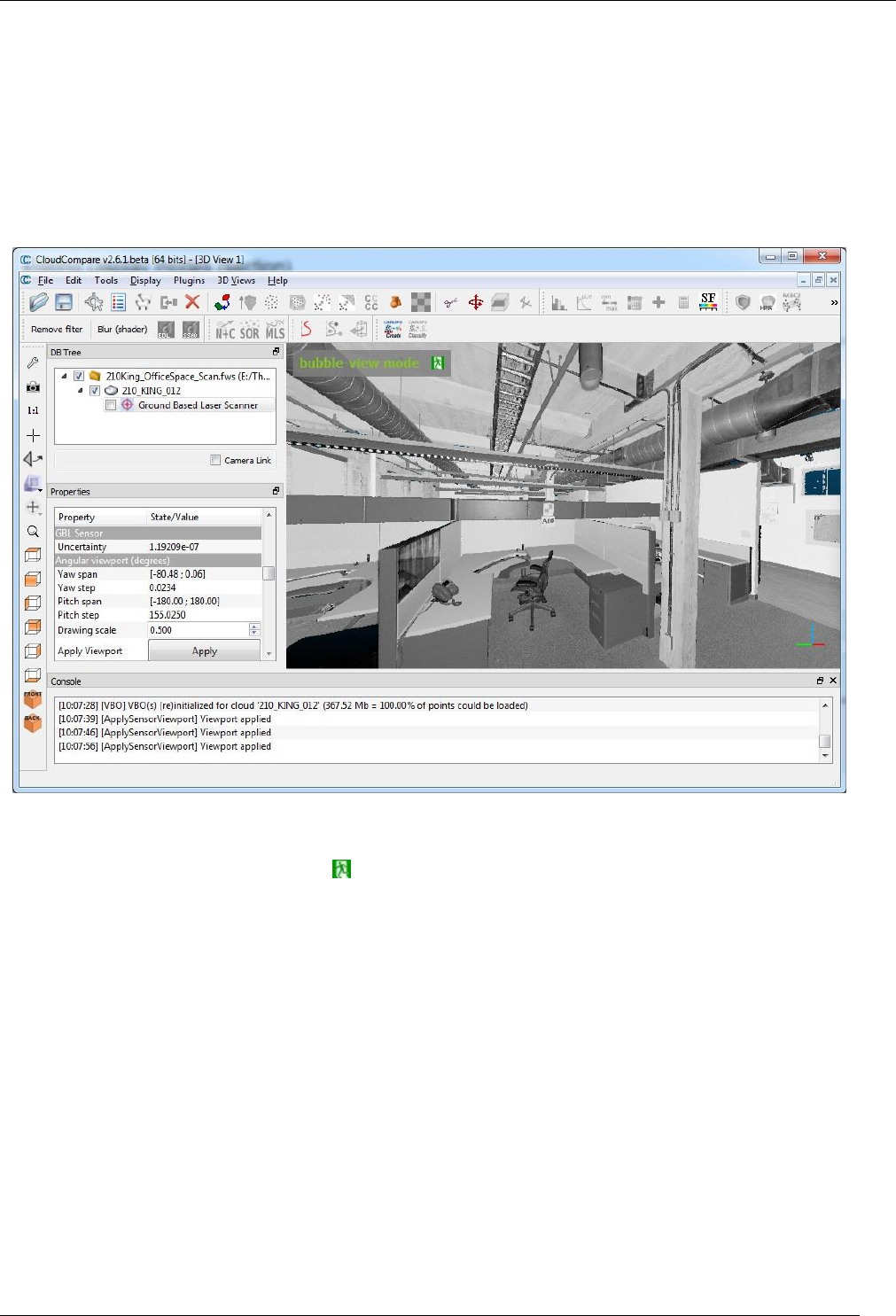Click the Yaw step value 0.0234
The height and width of the screenshot is (1316, 896).
[x=162, y=588]
